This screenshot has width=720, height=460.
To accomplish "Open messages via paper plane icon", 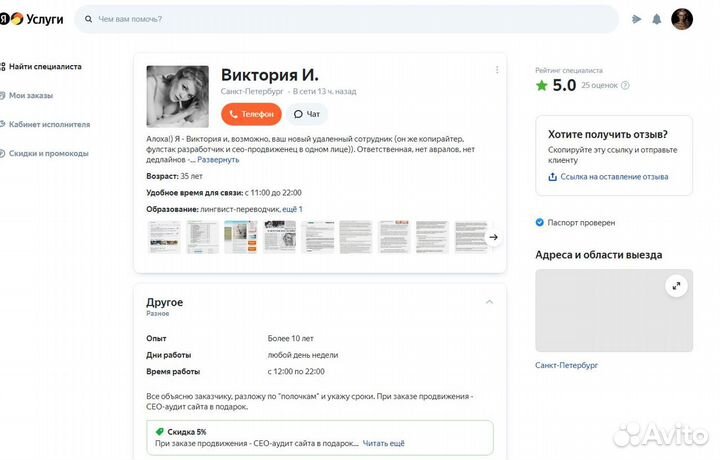I will tap(636, 19).
